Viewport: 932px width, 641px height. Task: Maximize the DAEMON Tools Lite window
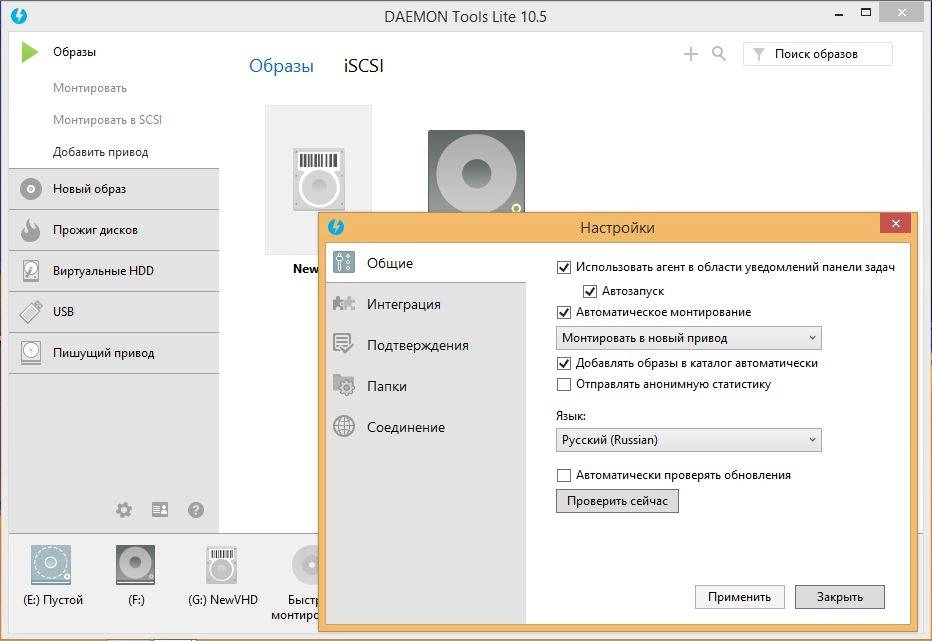(x=866, y=12)
